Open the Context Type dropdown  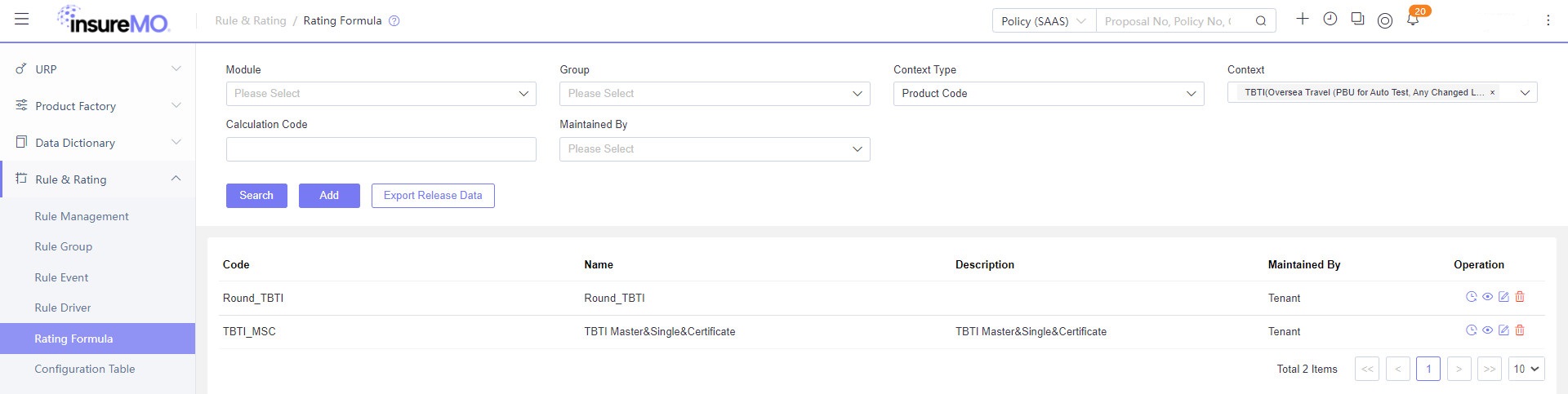tap(1049, 94)
